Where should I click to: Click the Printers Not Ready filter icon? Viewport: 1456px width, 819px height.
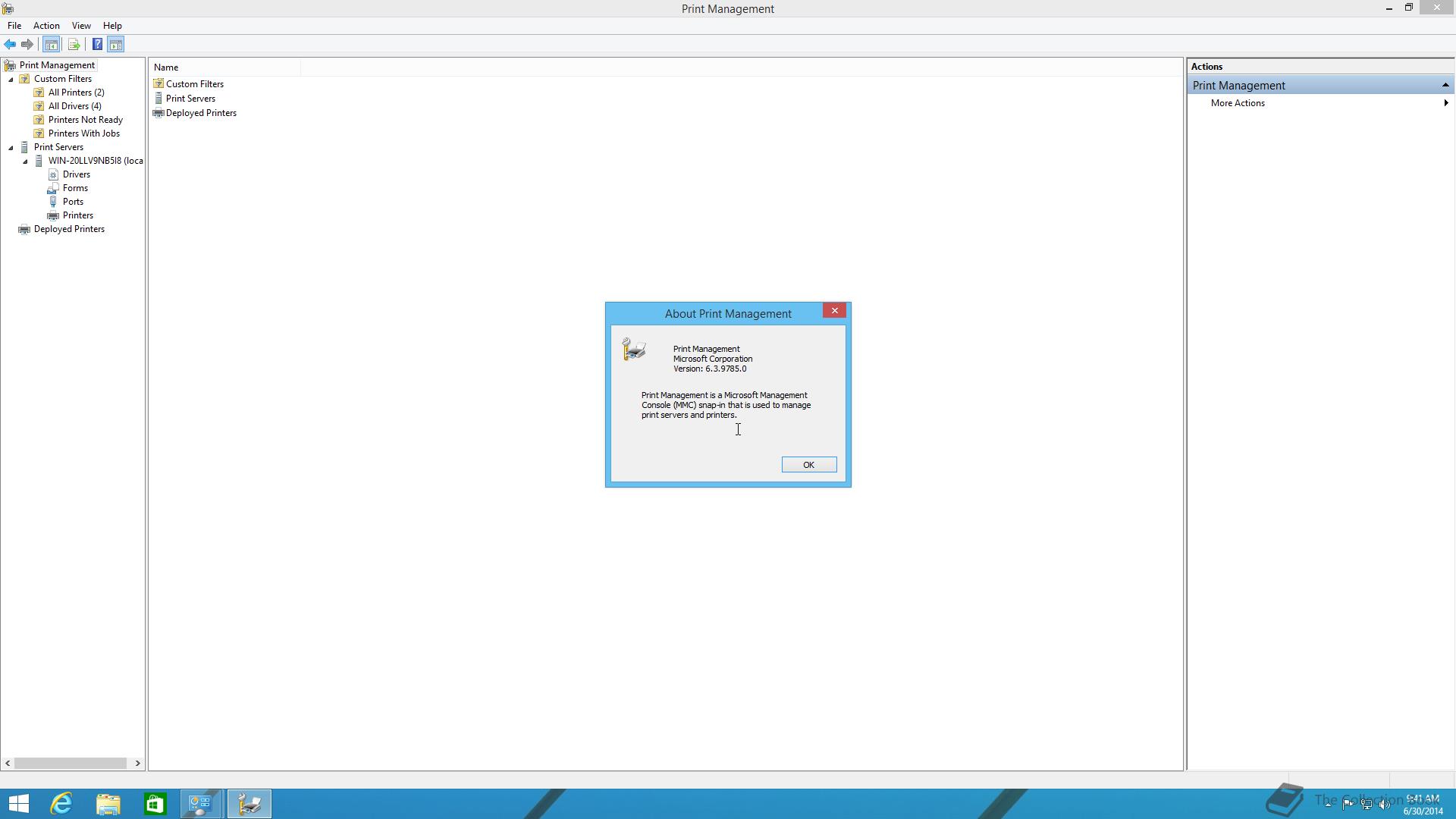pyautogui.click(x=39, y=120)
